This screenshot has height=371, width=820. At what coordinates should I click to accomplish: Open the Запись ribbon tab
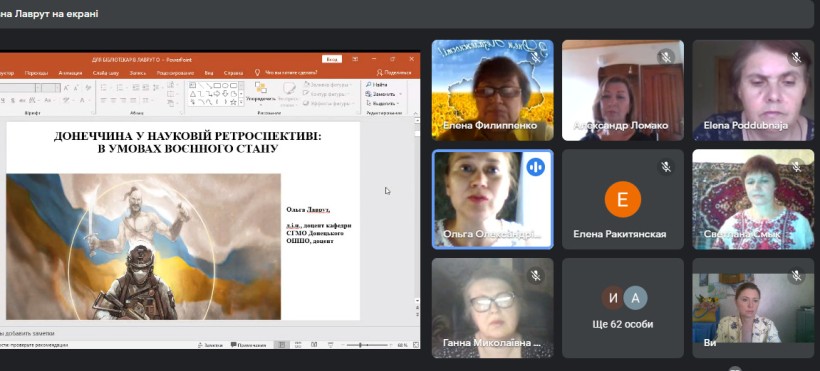138,73
